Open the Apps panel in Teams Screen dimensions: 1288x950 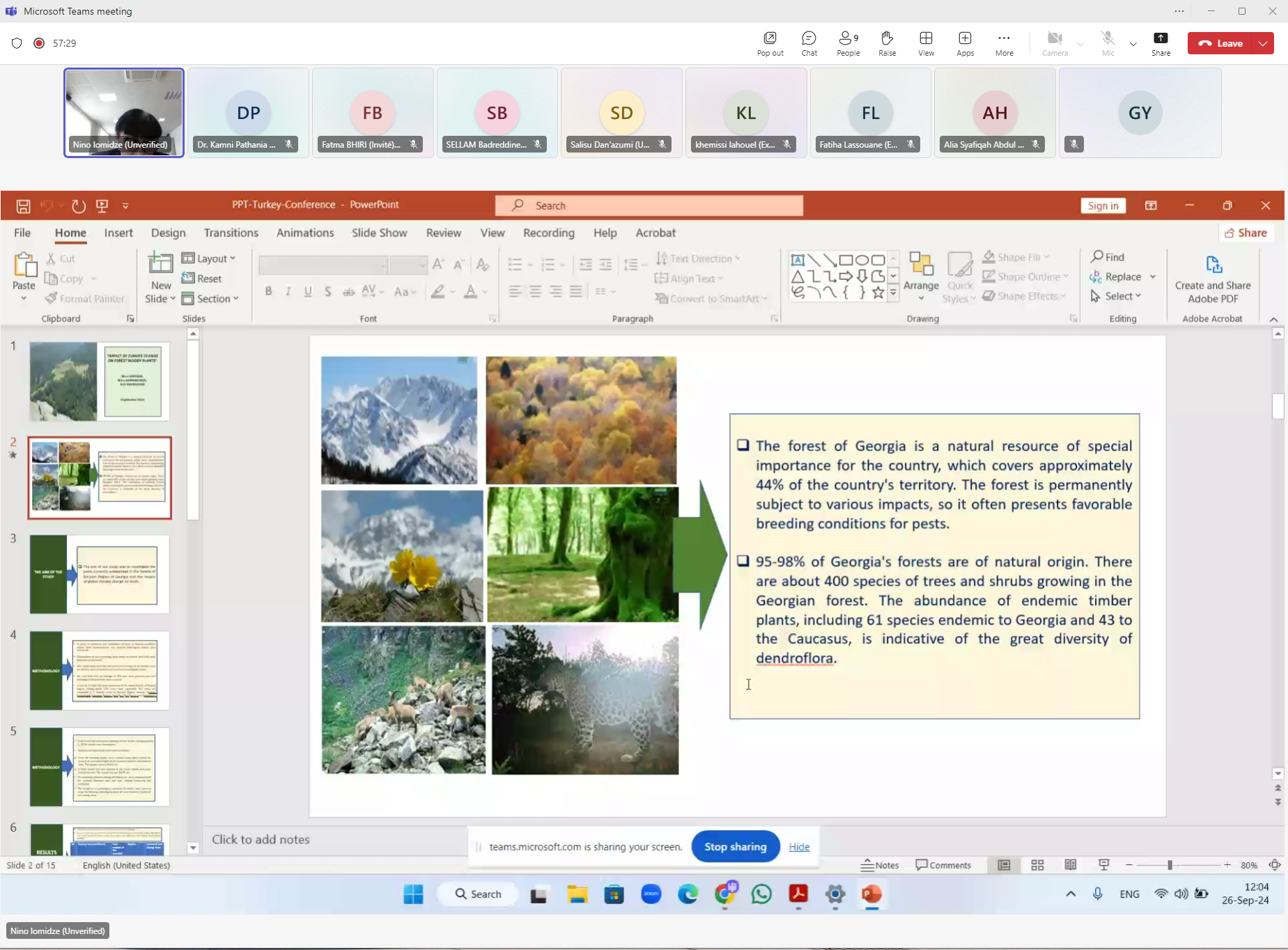[965, 43]
